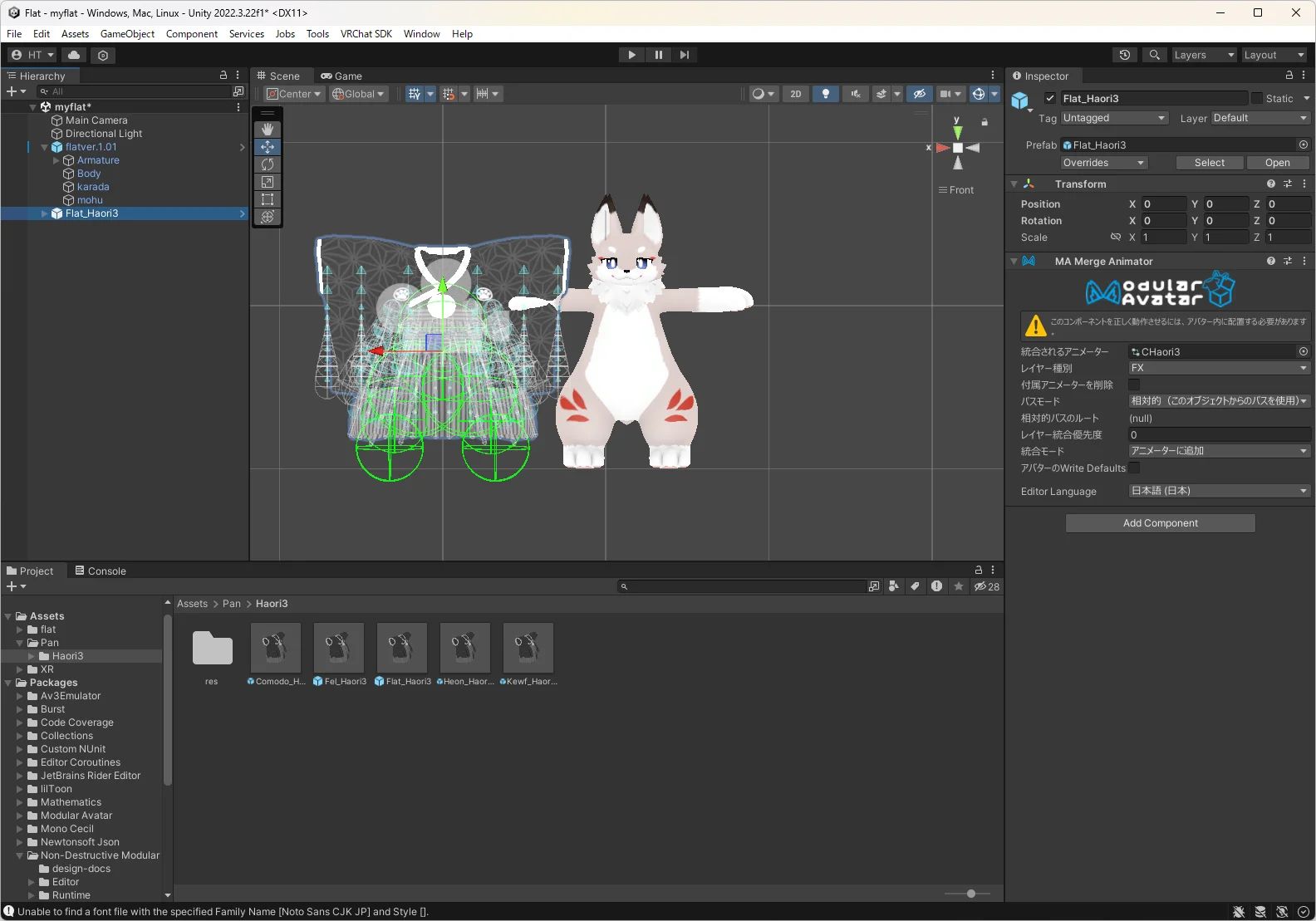This screenshot has height=921, width=1316.
Task: Search by Type in Project panel
Action: pos(894,586)
